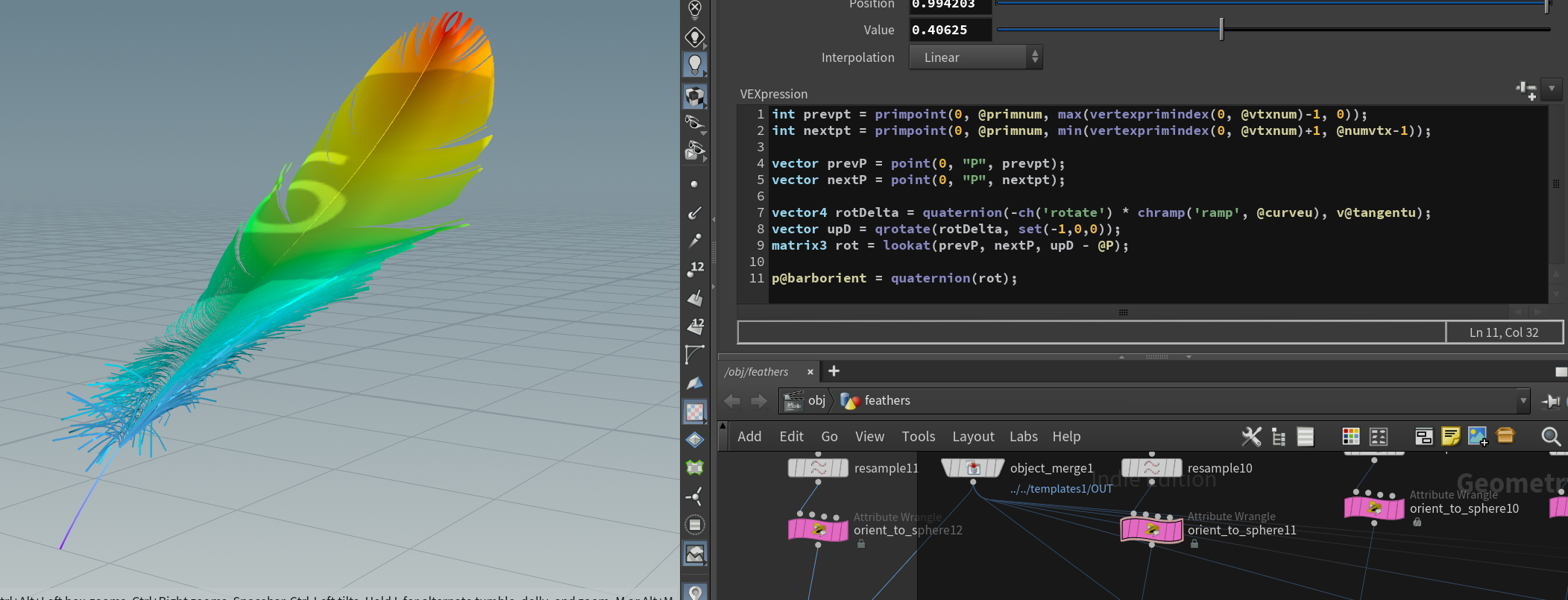The image size is (1568, 600).
Task: Open the network editor search magnifier
Action: pos(1550,437)
